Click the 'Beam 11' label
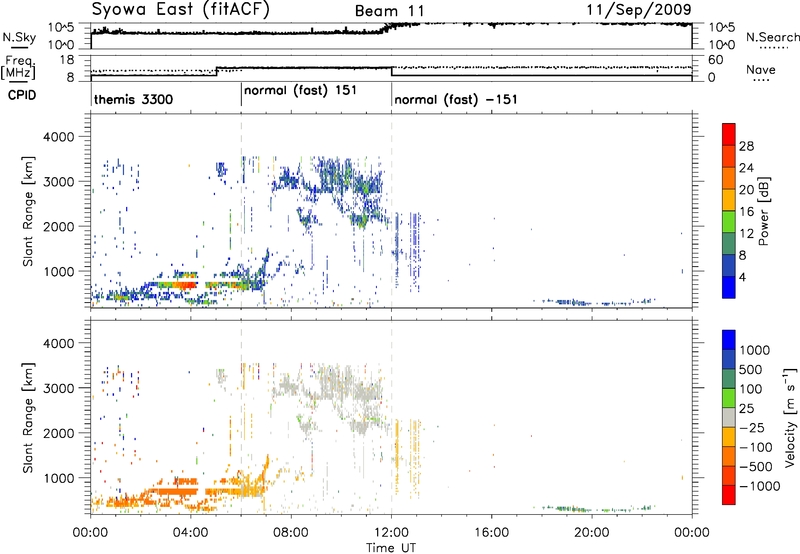 389,11
